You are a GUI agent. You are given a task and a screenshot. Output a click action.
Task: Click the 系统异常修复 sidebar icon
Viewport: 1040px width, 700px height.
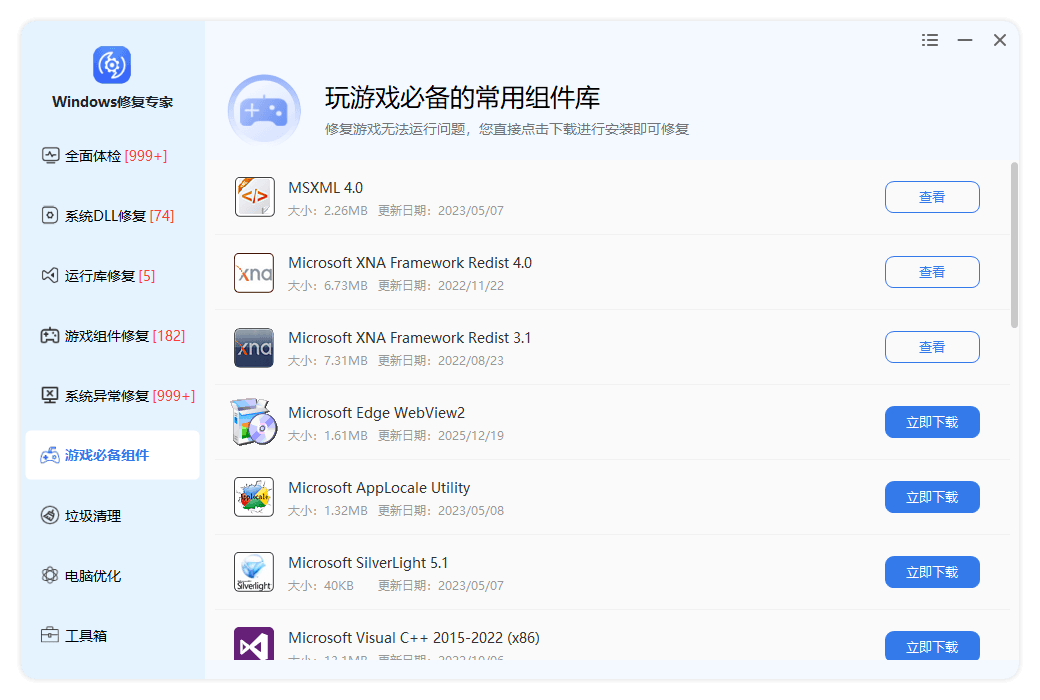(50, 395)
